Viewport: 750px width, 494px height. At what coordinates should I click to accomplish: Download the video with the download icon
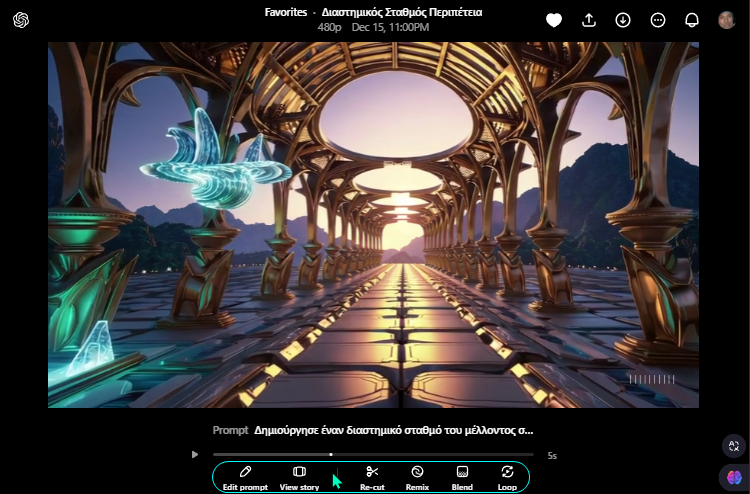[623, 20]
